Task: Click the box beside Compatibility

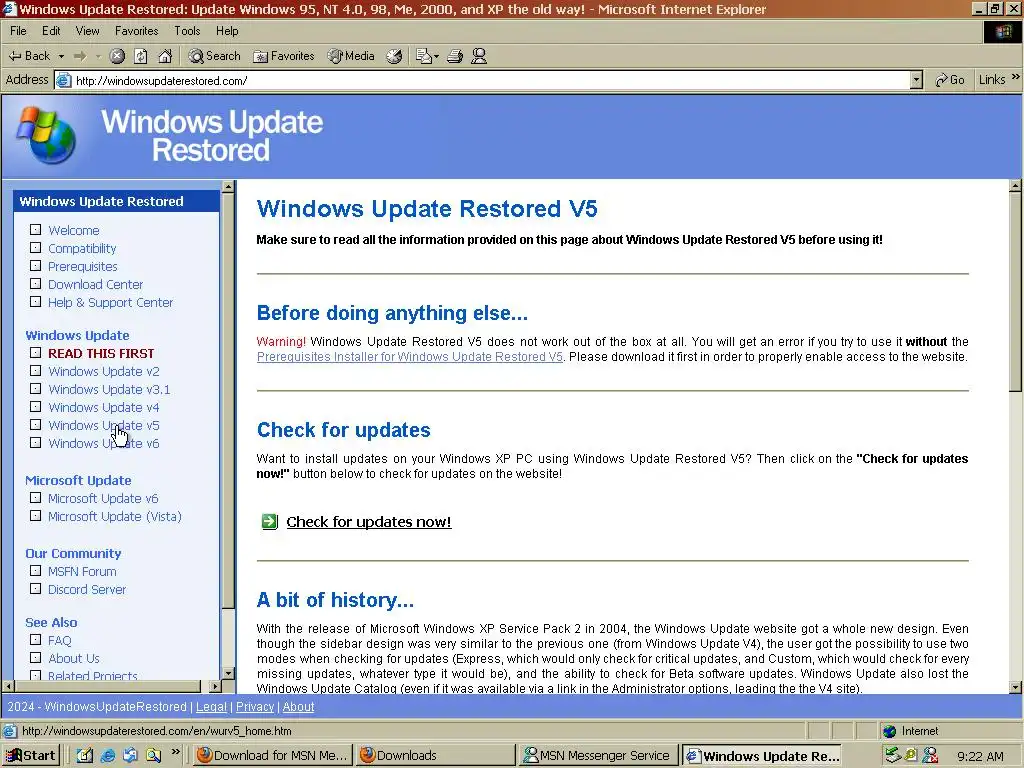Action: pyautogui.click(x=35, y=248)
